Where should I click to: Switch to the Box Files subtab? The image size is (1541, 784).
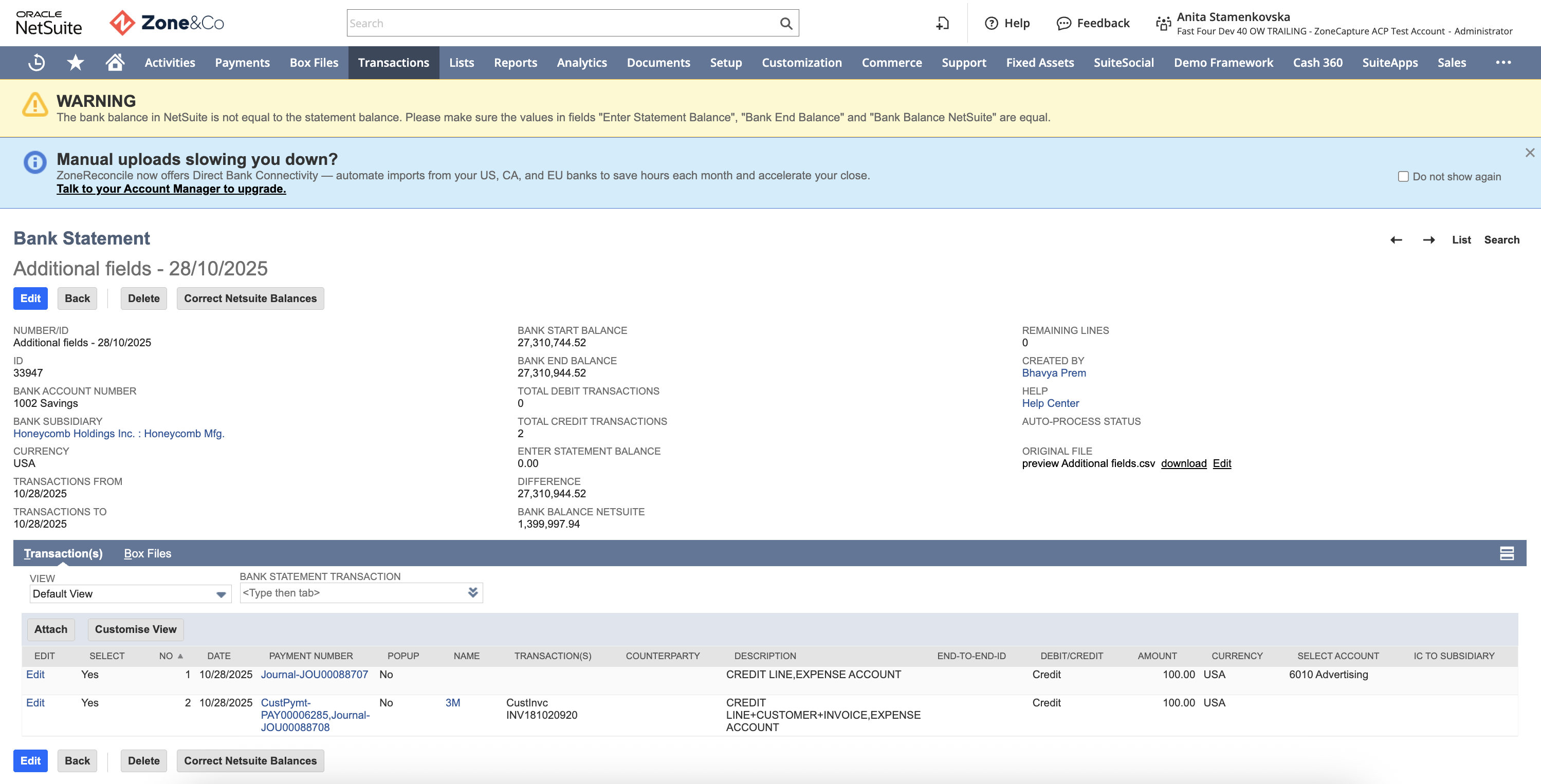[x=147, y=553]
